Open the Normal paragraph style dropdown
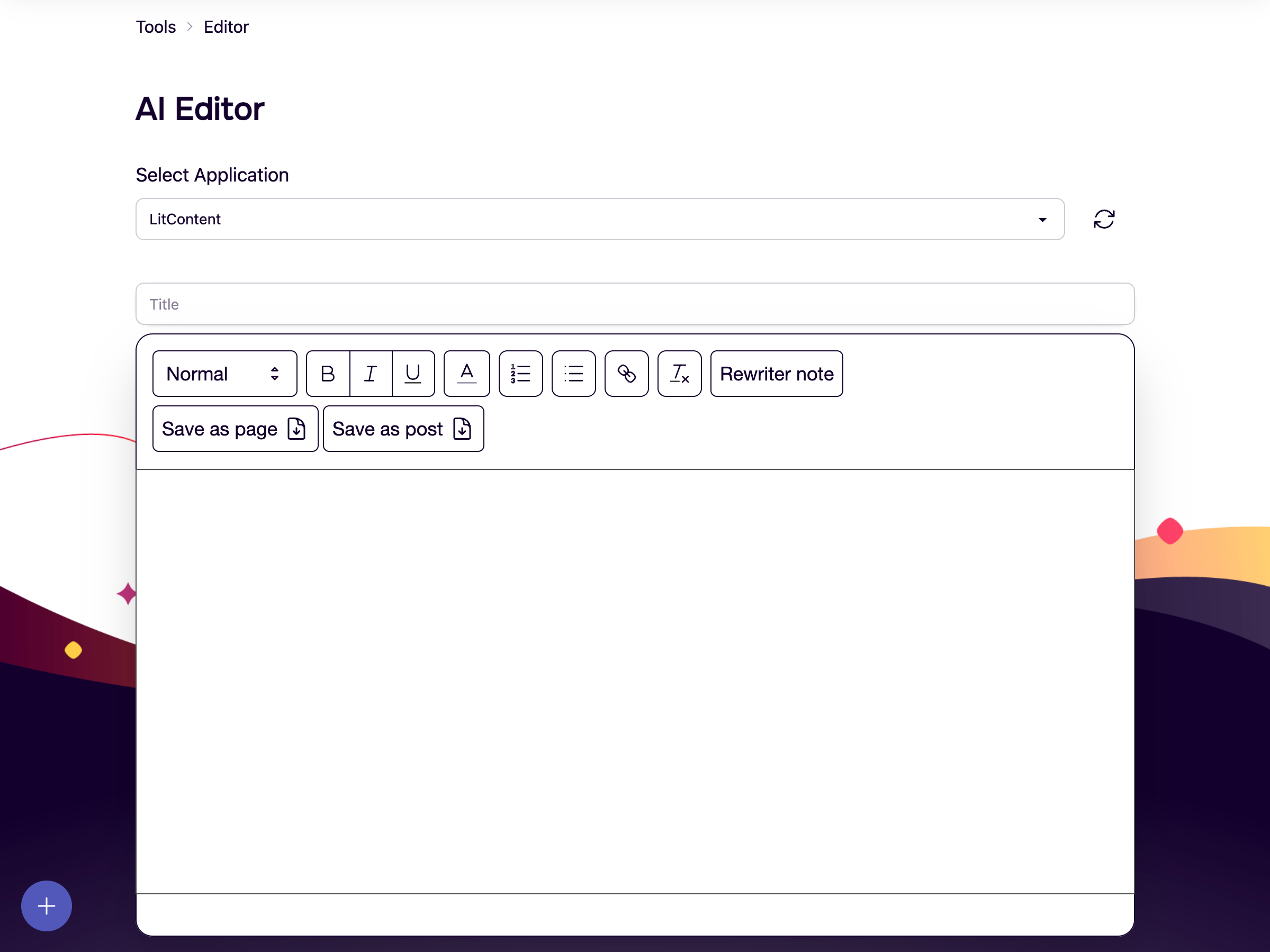 [x=224, y=374]
